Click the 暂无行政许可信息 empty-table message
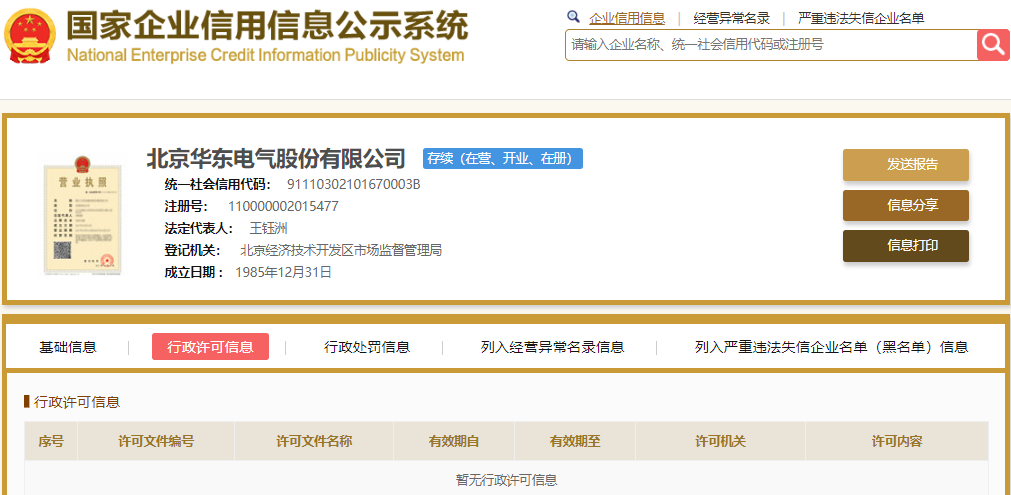 click(506, 480)
